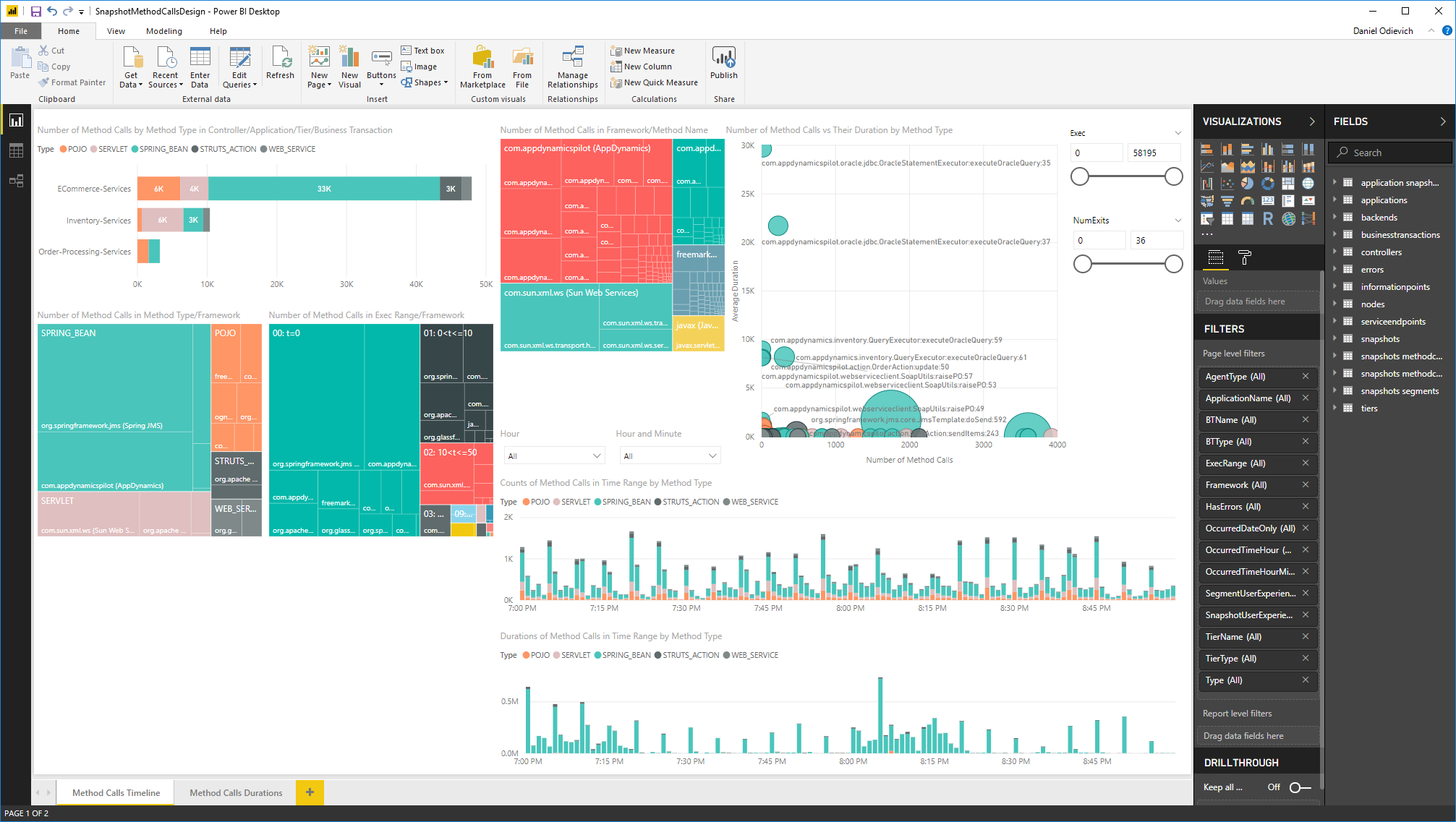This screenshot has width=1456, height=822.
Task: Select the pie chart visualization icon
Action: point(1247,184)
